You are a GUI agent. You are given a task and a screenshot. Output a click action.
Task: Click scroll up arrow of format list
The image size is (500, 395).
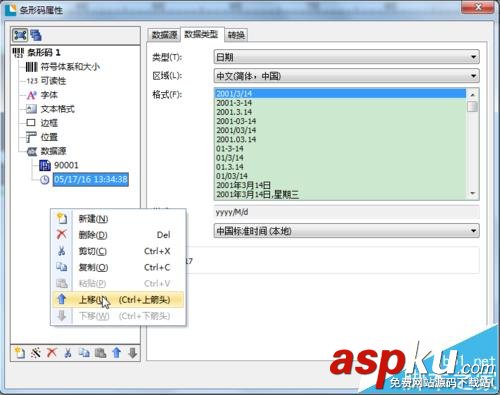pyautogui.click(x=472, y=95)
